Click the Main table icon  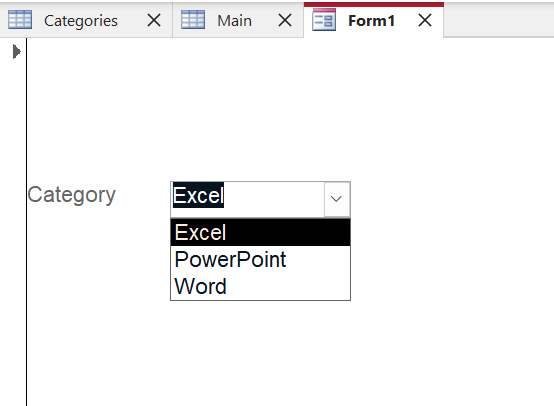pyautogui.click(x=193, y=20)
